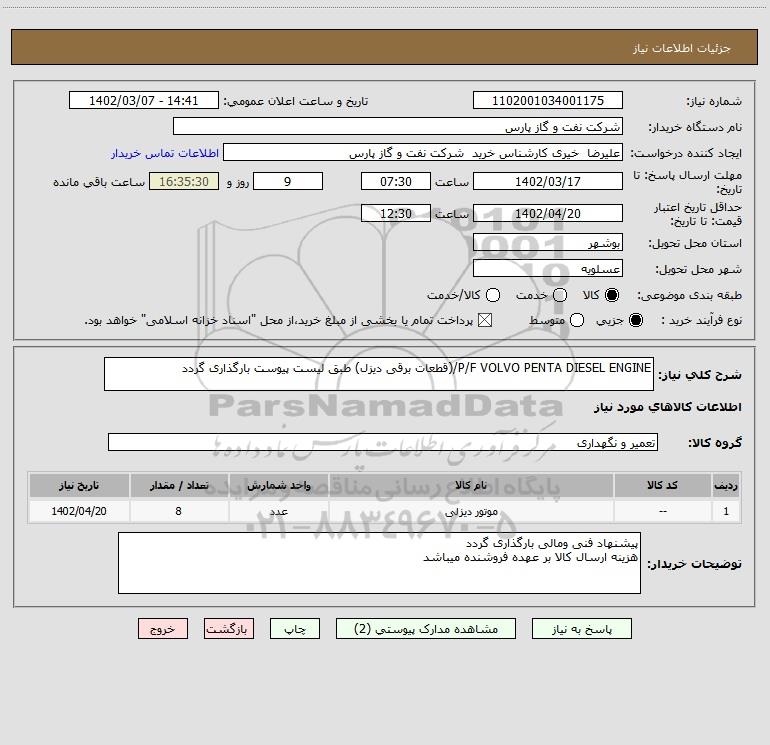Click the table date cell 1402/04/20
This screenshot has height=745, width=770.
[79, 511]
